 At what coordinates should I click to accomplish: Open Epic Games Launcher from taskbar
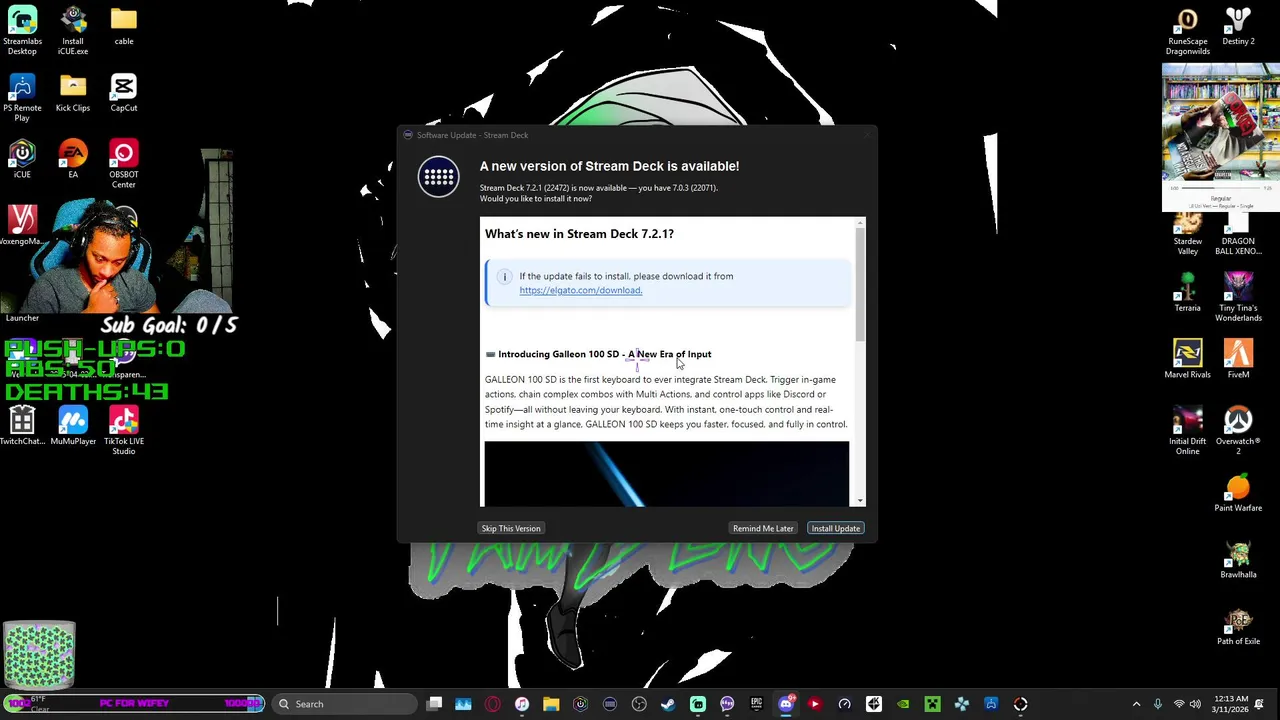(756, 704)
